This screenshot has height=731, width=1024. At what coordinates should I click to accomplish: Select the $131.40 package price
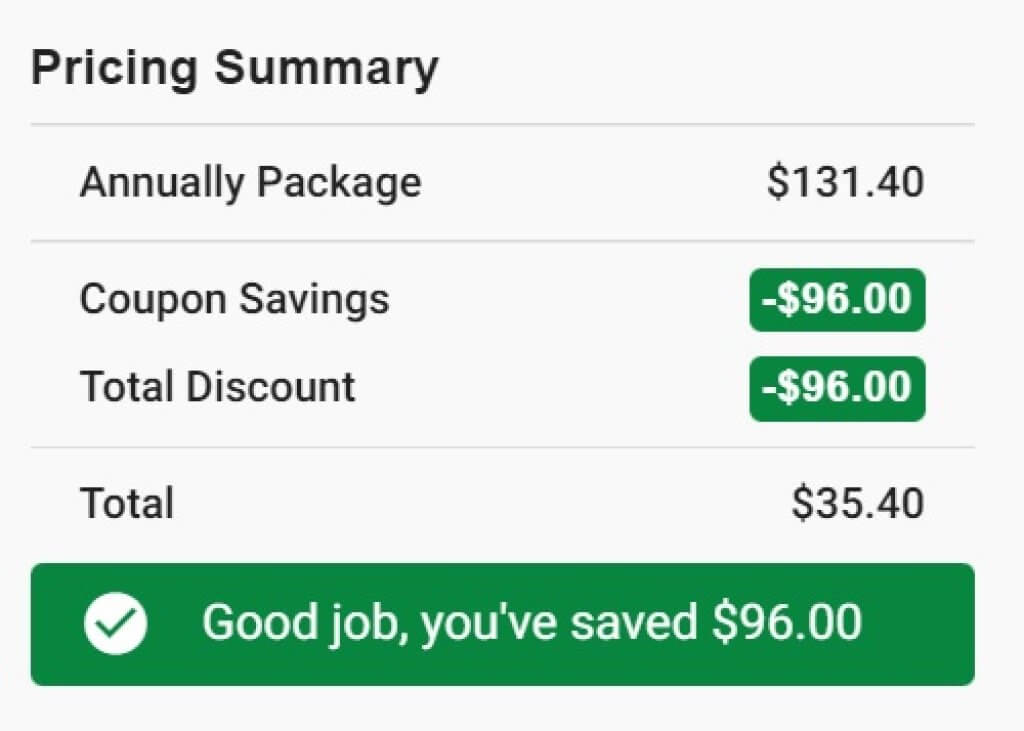pyautogui.click(x=846, y=182)
